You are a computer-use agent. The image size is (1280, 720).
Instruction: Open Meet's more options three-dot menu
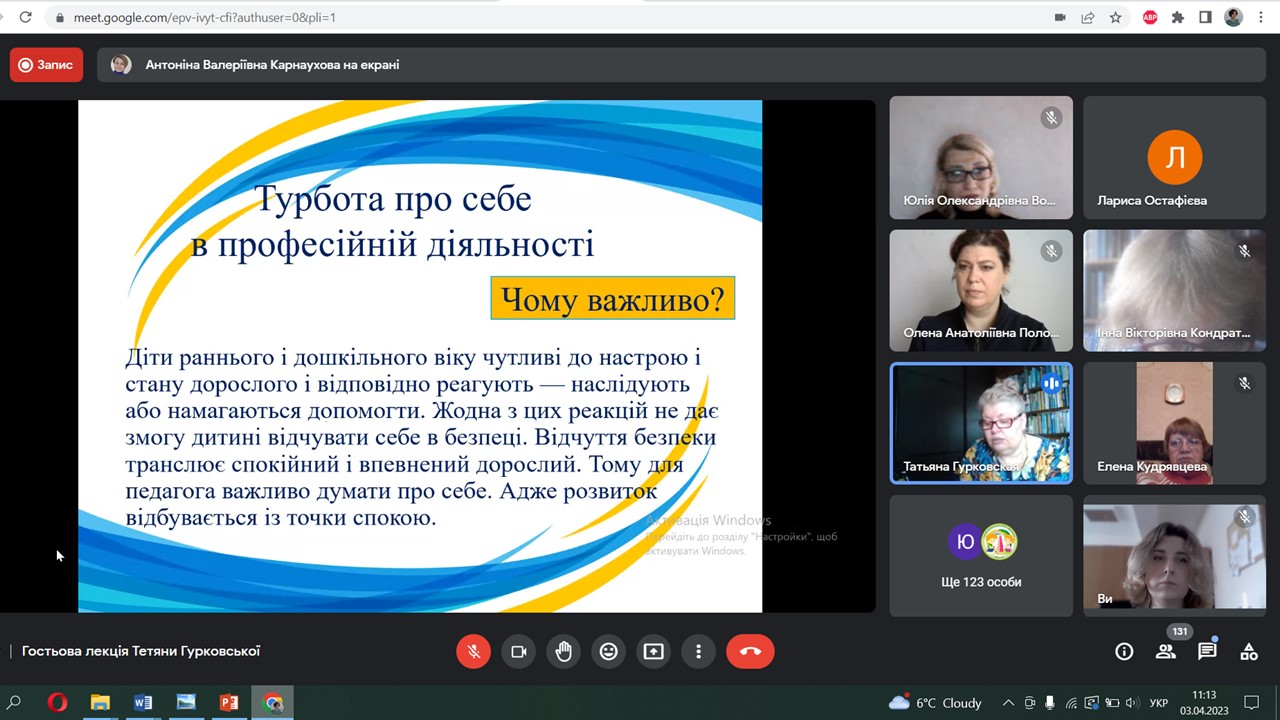tap(698, 651)
